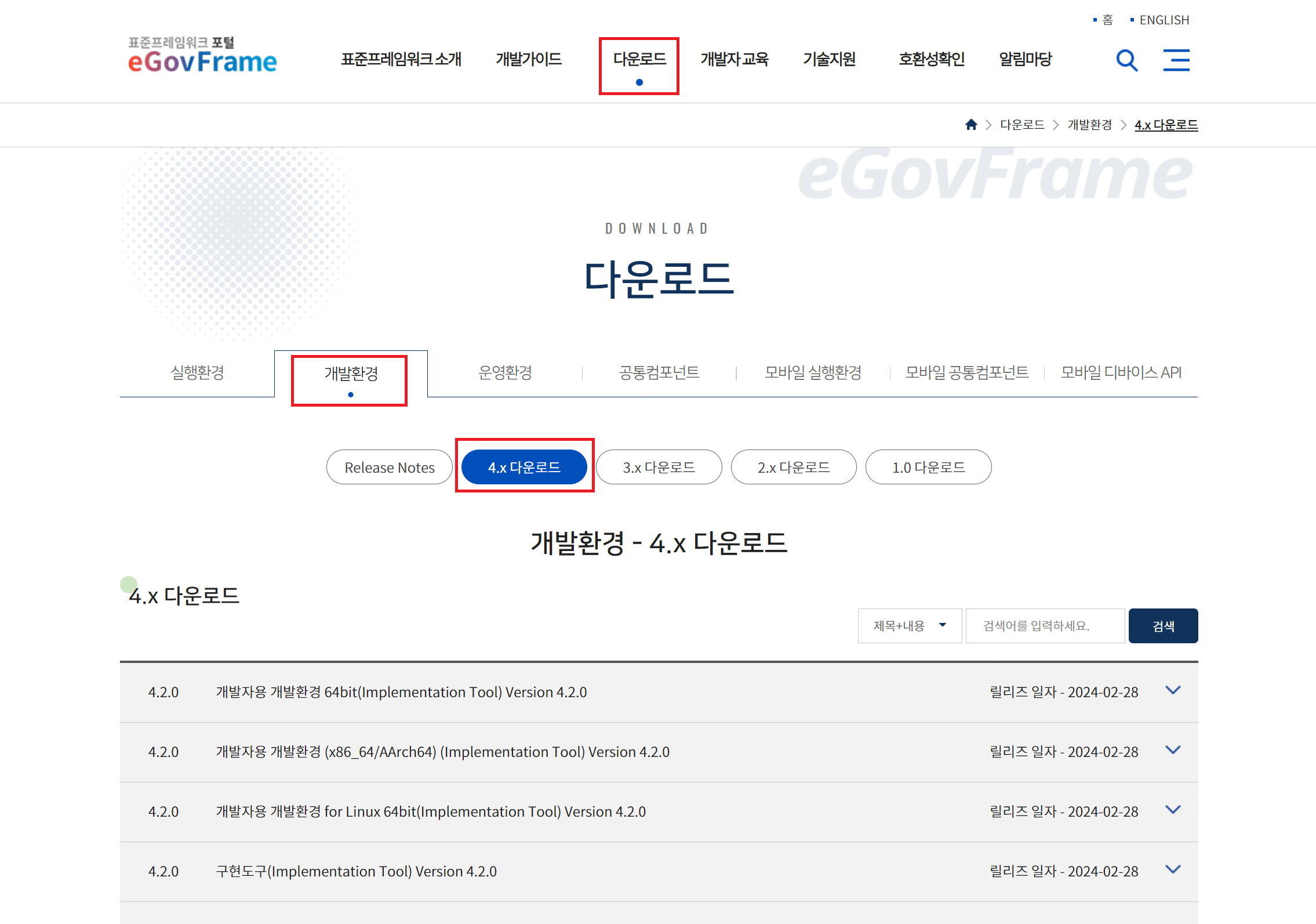Expand the 구현도구 Version 4.2.0 row

[1173, 870]
